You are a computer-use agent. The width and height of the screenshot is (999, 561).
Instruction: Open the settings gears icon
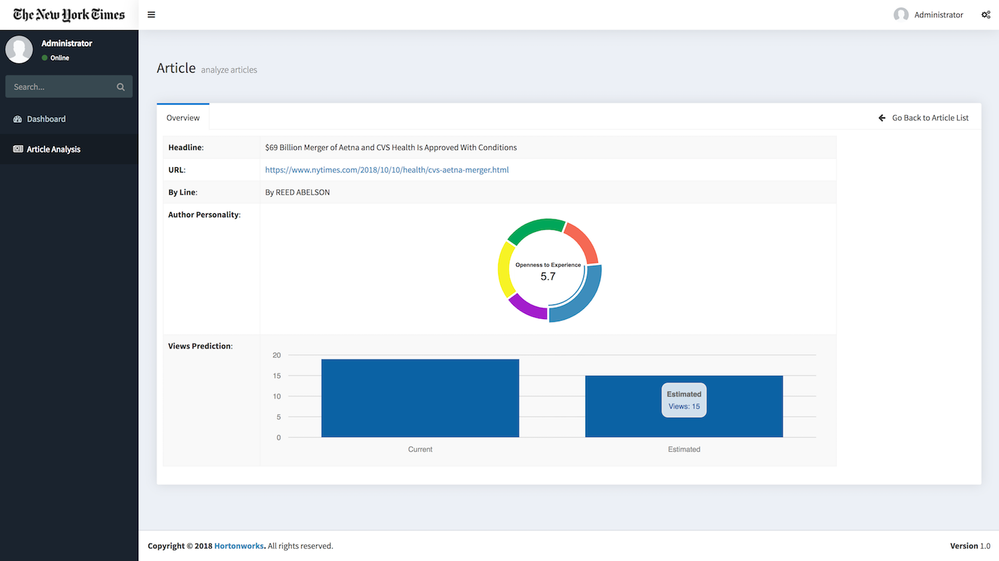(985, 15)
